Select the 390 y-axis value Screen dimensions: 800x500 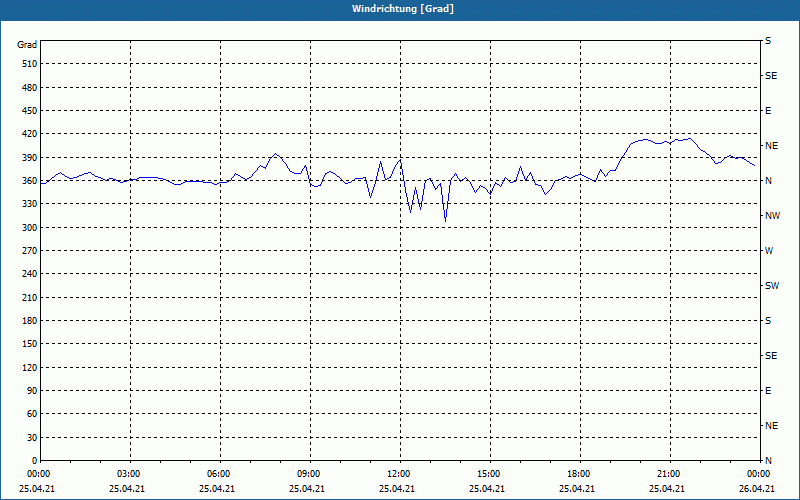tap(30, 158)
